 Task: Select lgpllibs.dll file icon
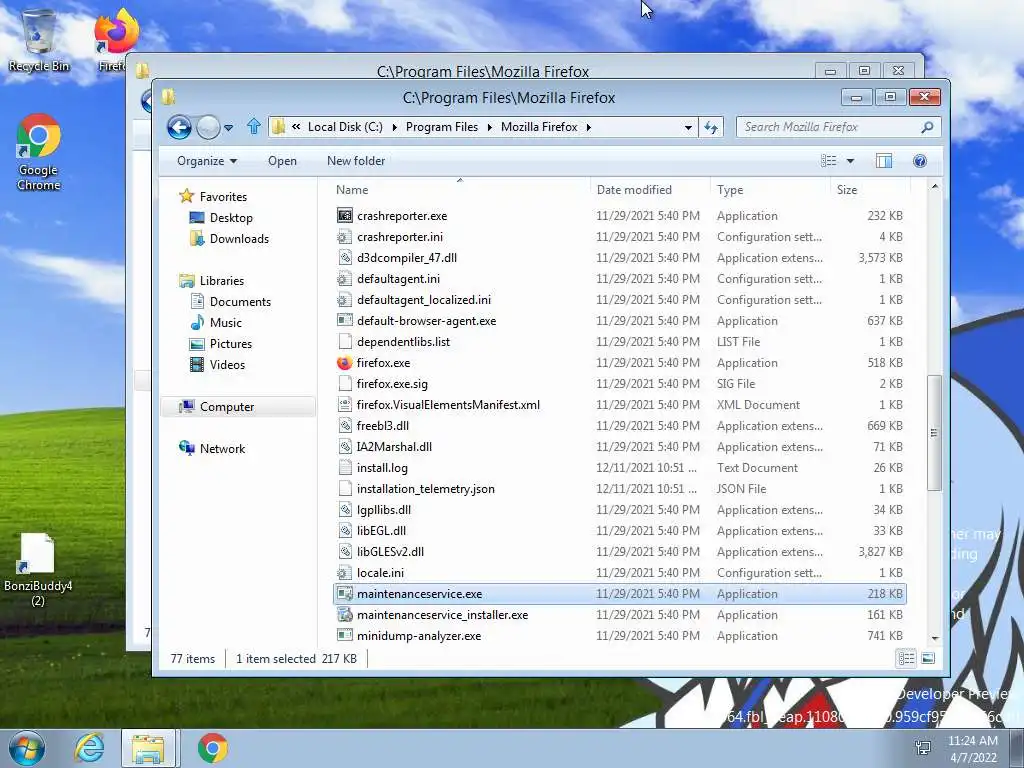pos(344,509)
